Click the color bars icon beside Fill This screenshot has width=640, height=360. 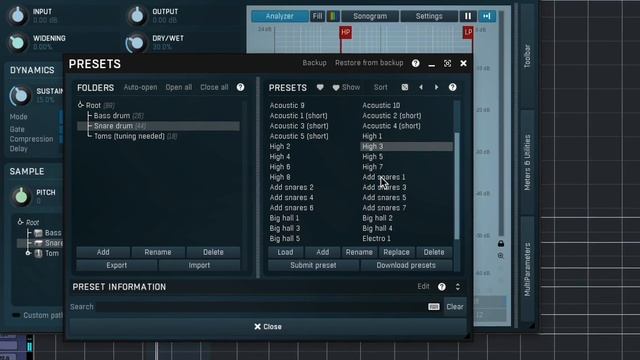click(333, 16)
